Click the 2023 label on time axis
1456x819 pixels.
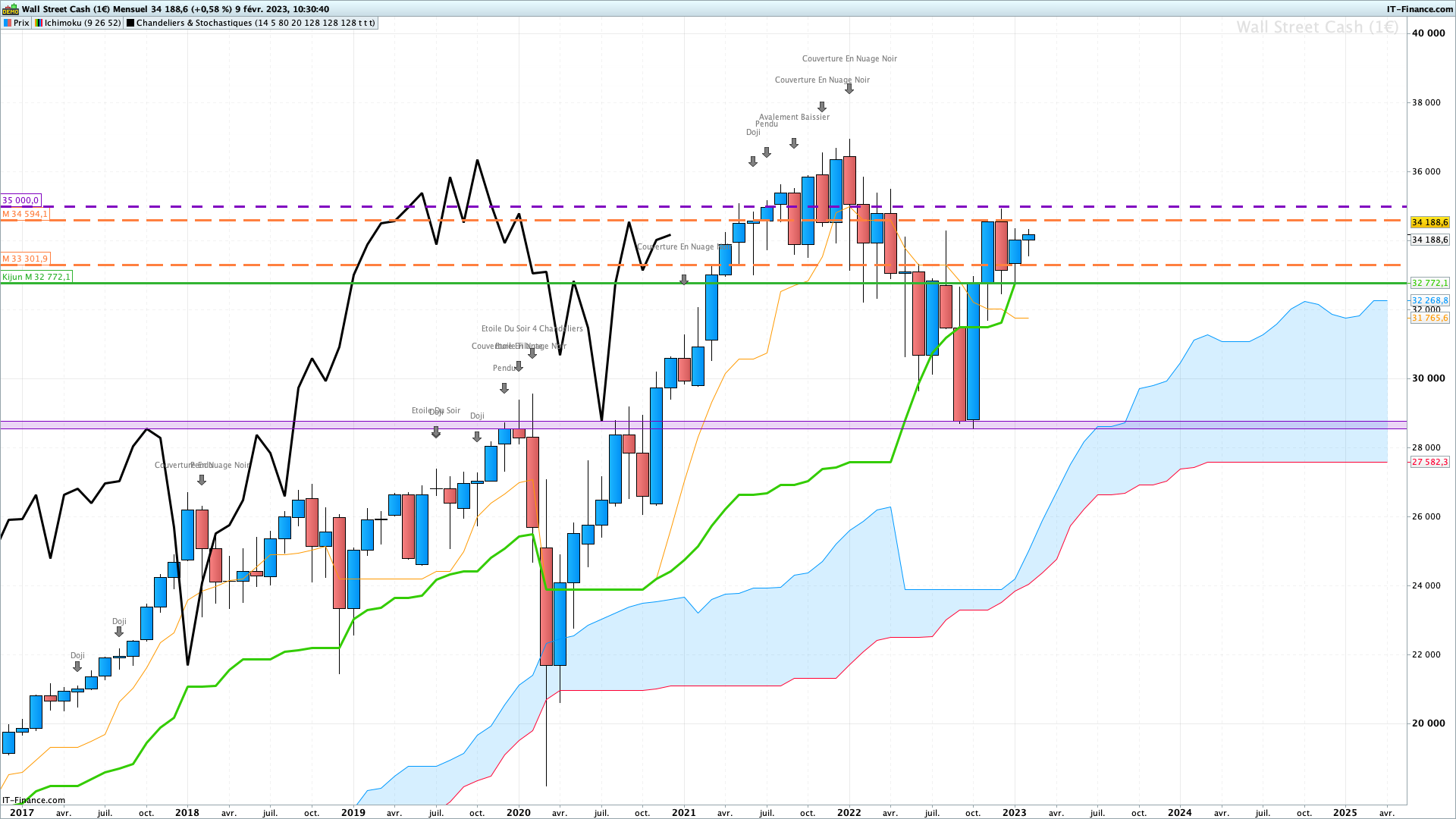pos(1015,812)
